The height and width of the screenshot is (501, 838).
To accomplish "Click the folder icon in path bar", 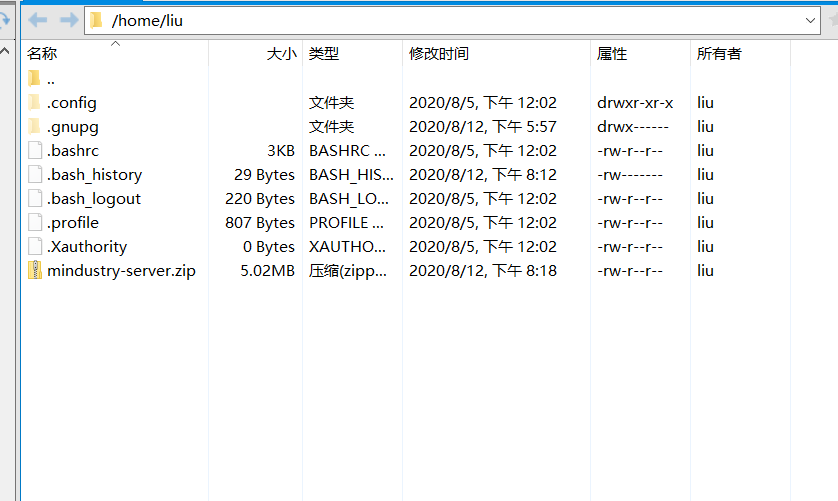I will 96,20.
